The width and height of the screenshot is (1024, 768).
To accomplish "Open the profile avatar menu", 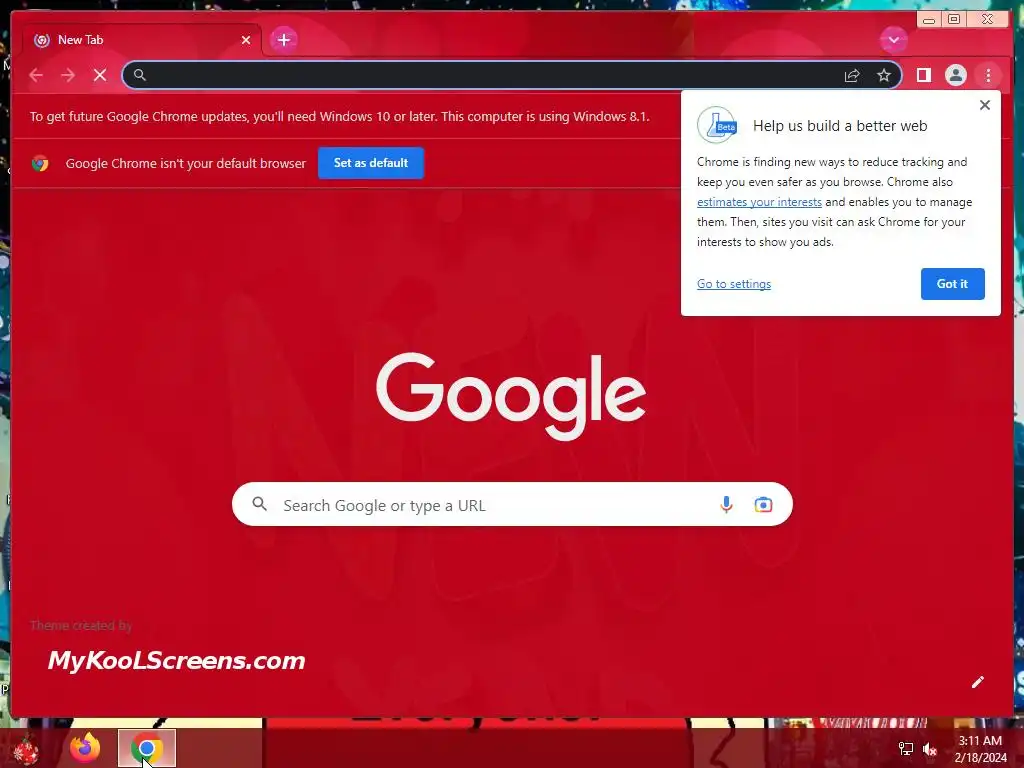I will click(955, 75).
